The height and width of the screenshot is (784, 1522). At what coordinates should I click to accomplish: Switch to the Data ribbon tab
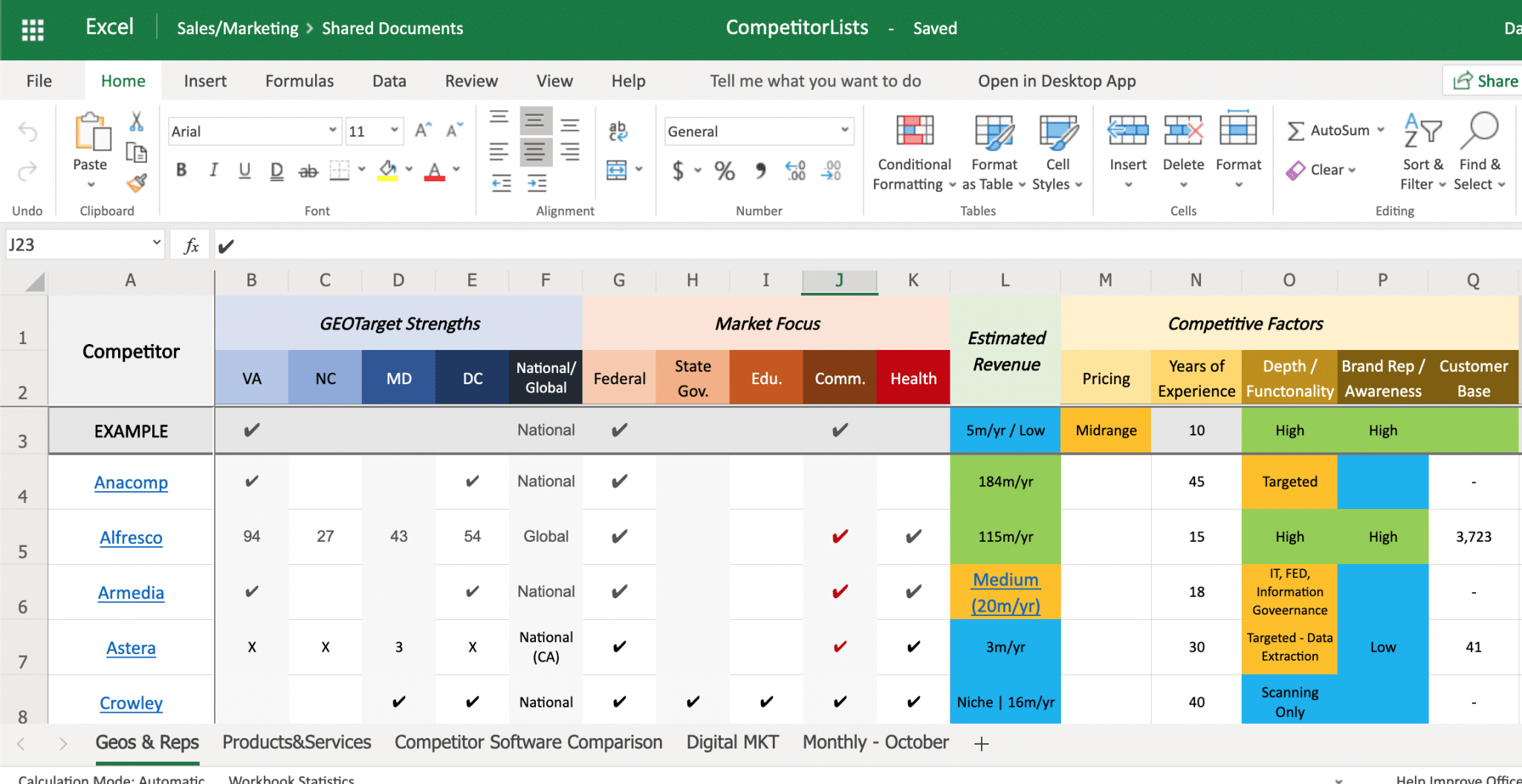[389, 81]
